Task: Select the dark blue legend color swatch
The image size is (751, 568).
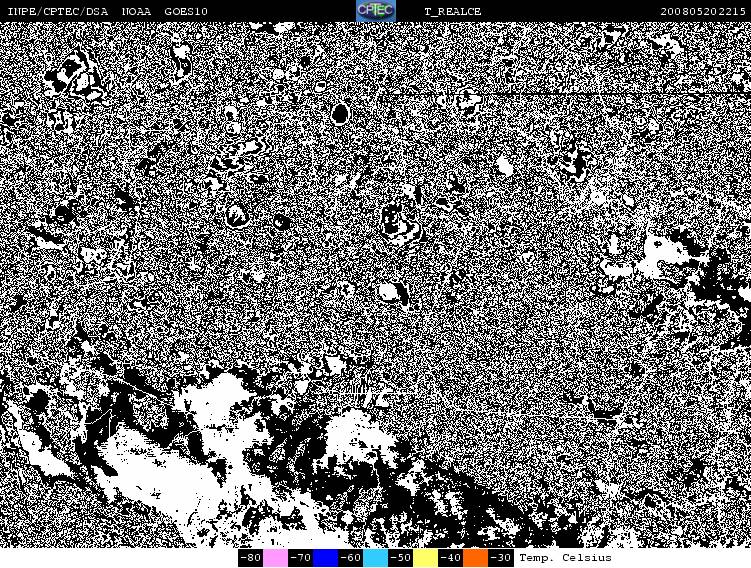Action: 325,558
